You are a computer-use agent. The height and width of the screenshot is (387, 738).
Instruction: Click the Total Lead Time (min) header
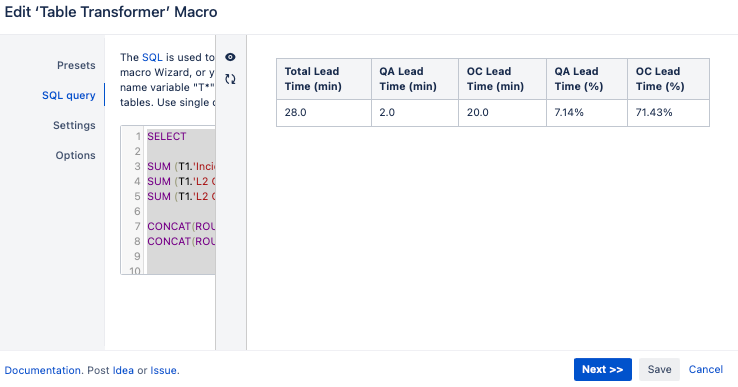[x=324, y=79]
